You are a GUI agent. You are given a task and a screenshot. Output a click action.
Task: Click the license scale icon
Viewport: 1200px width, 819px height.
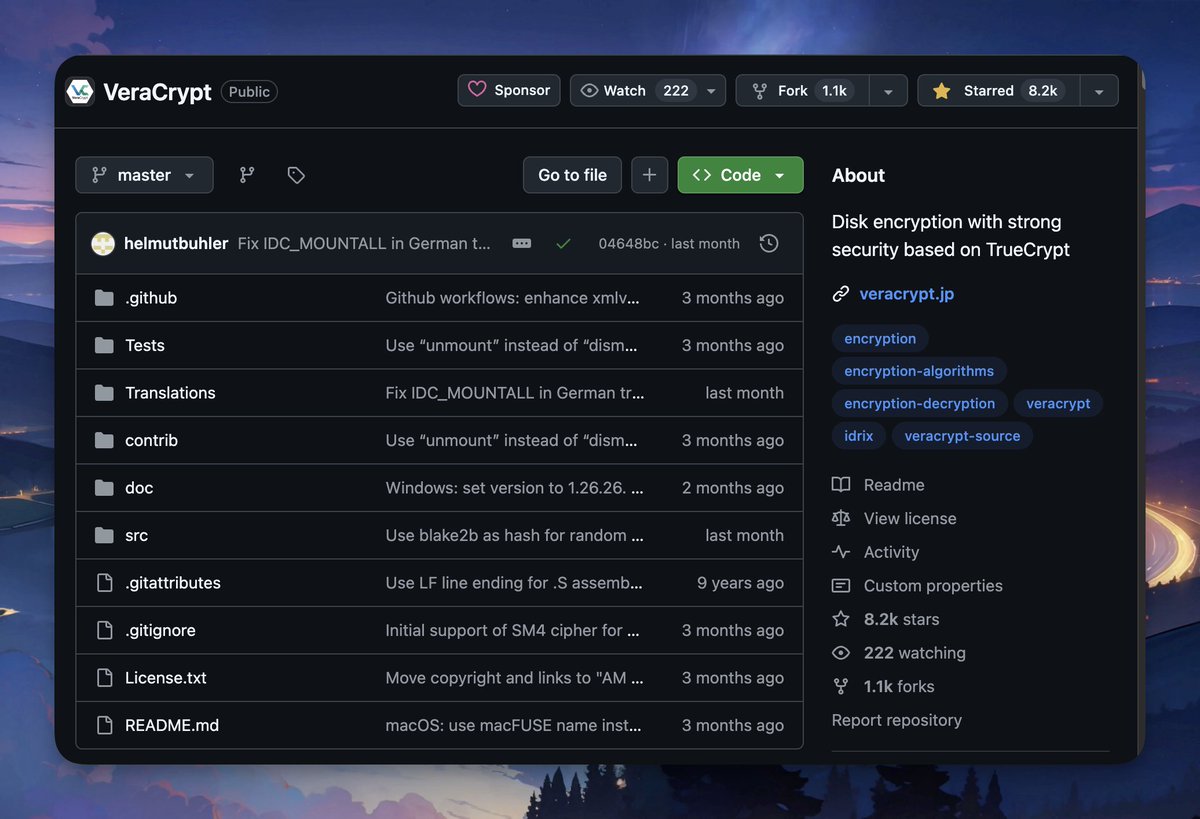(841, 518)
